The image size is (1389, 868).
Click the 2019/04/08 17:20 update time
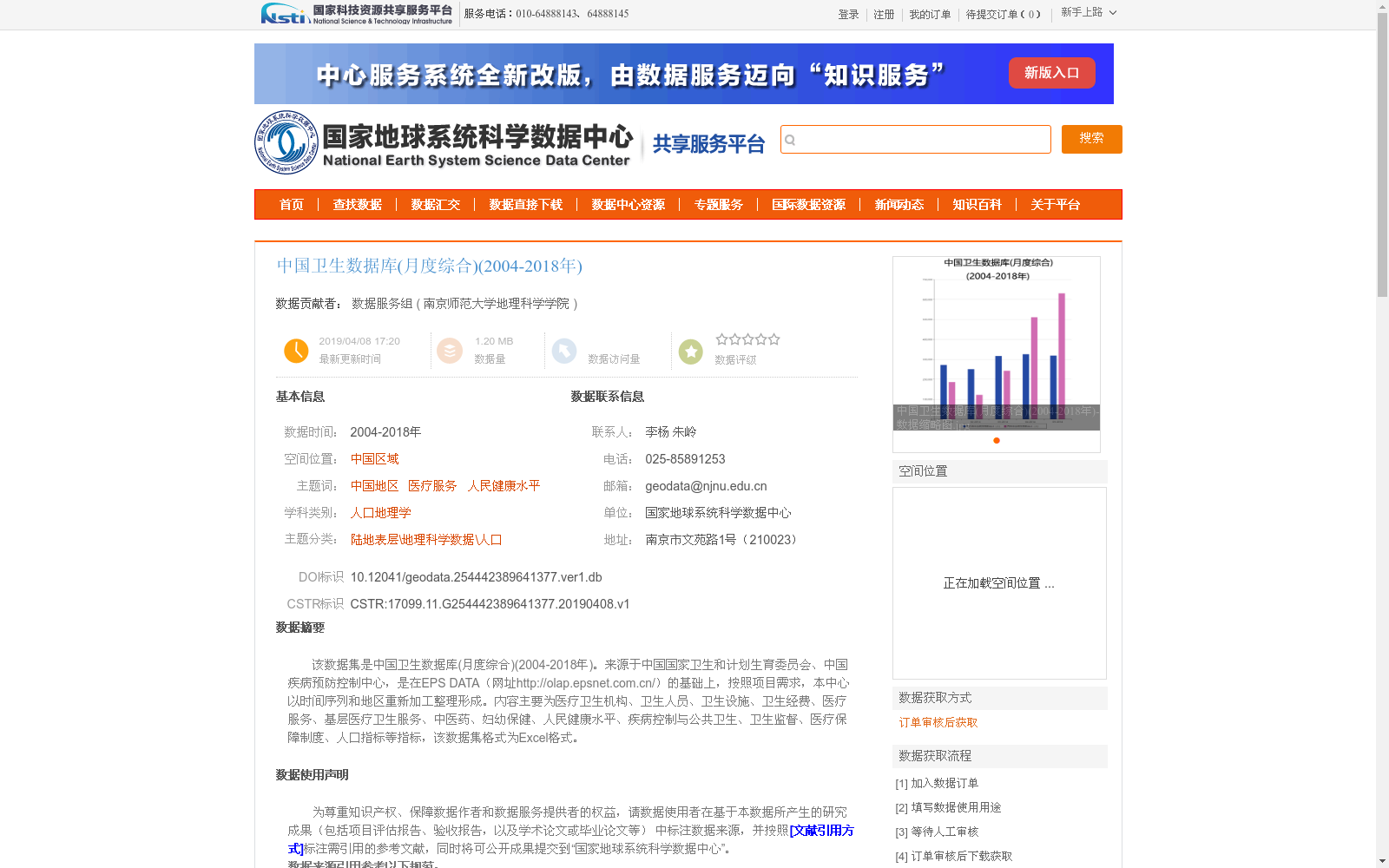tap(359, 341)
